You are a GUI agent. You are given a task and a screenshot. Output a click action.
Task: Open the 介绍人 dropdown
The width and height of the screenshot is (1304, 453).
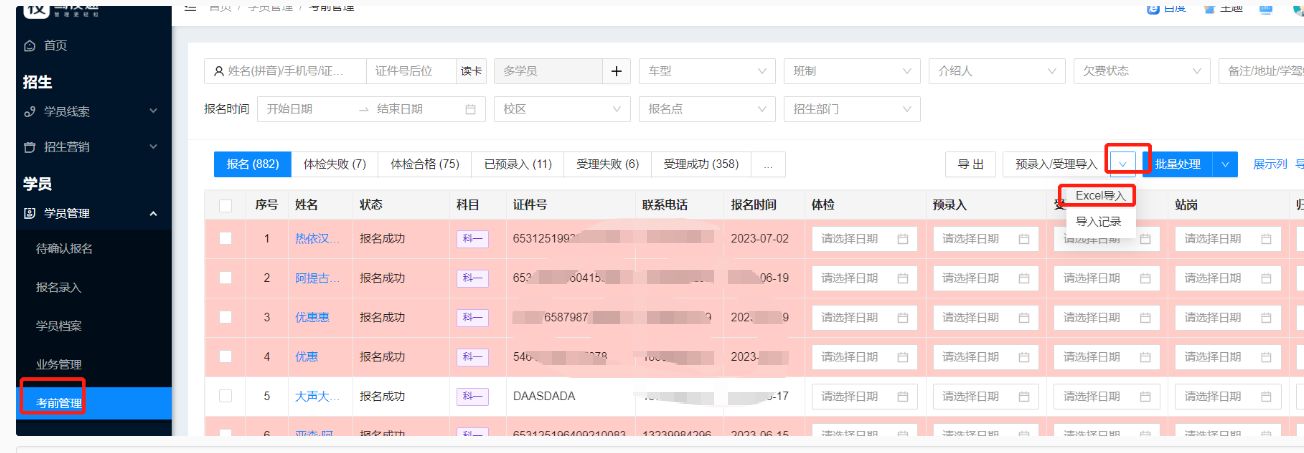pyautogui.click(x=997, y=71)
